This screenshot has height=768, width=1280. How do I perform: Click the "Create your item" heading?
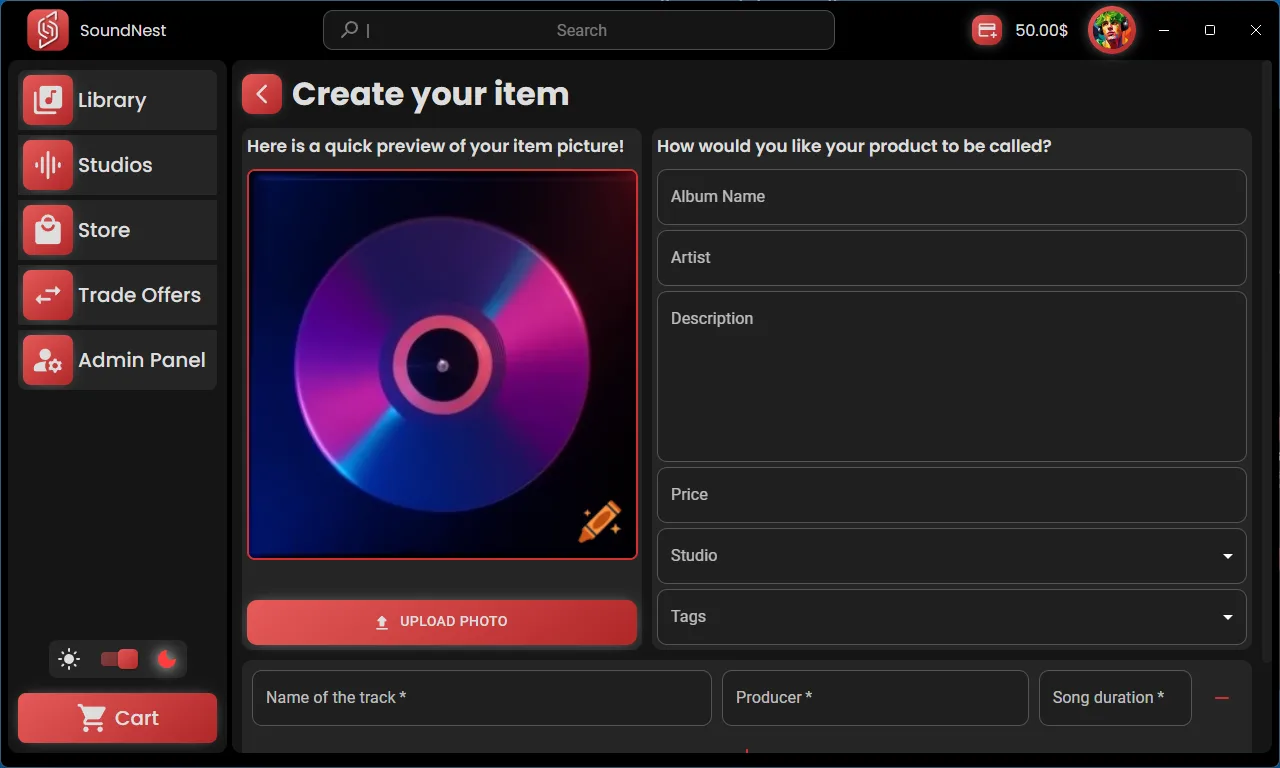[430, 94]
